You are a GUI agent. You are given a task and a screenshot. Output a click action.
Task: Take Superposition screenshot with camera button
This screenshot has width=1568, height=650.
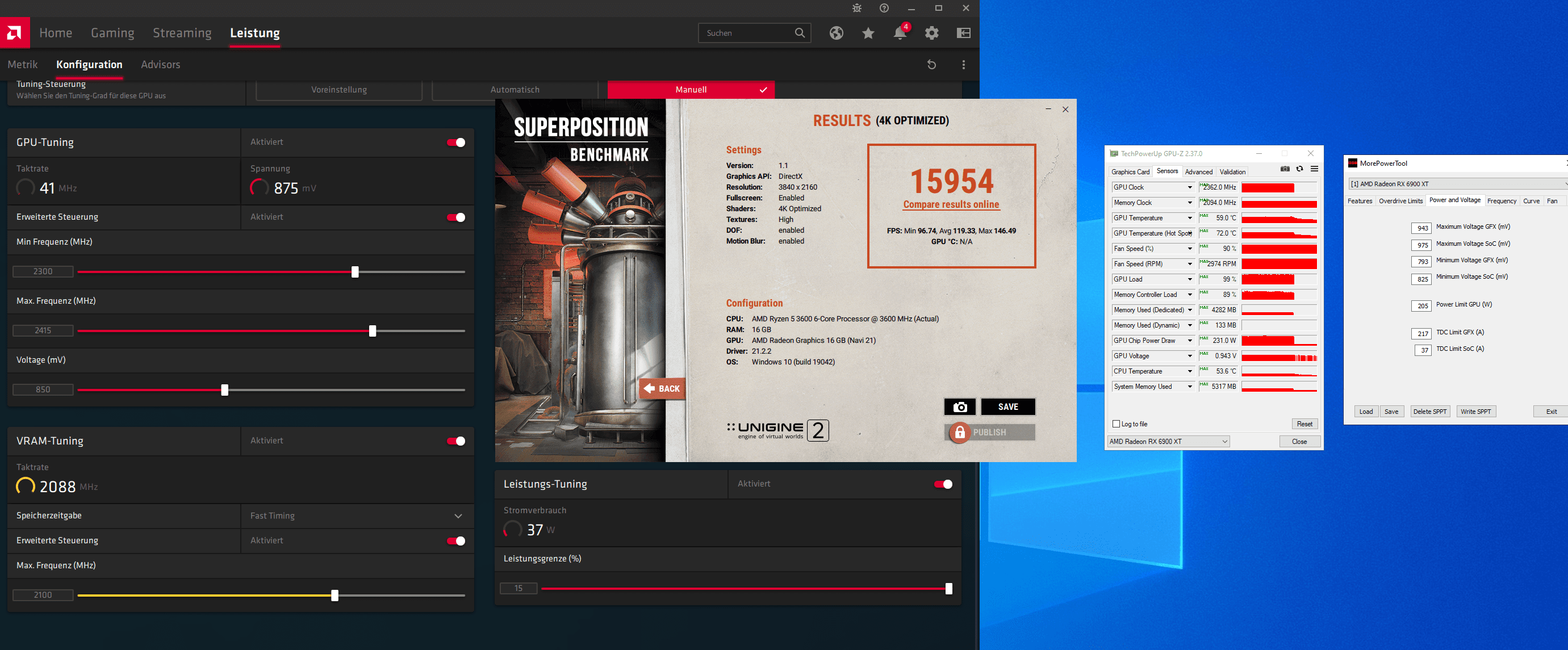[x=960, y=406]
